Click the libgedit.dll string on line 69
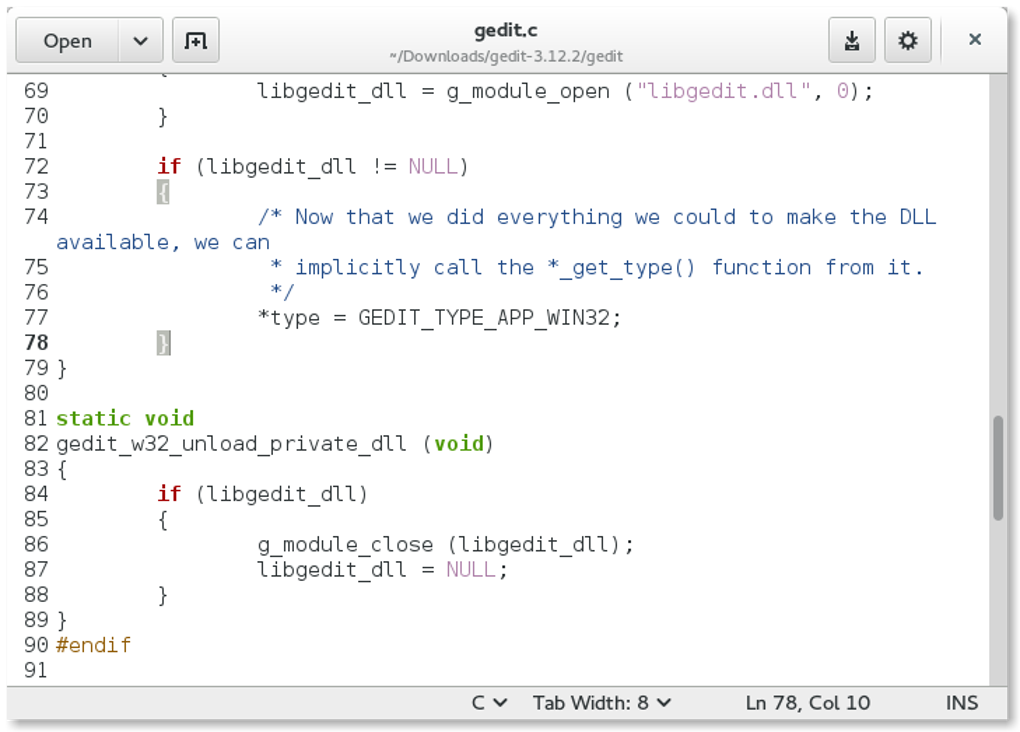The height and width of the screenshot is (732, 1020). tap(720, 90)
